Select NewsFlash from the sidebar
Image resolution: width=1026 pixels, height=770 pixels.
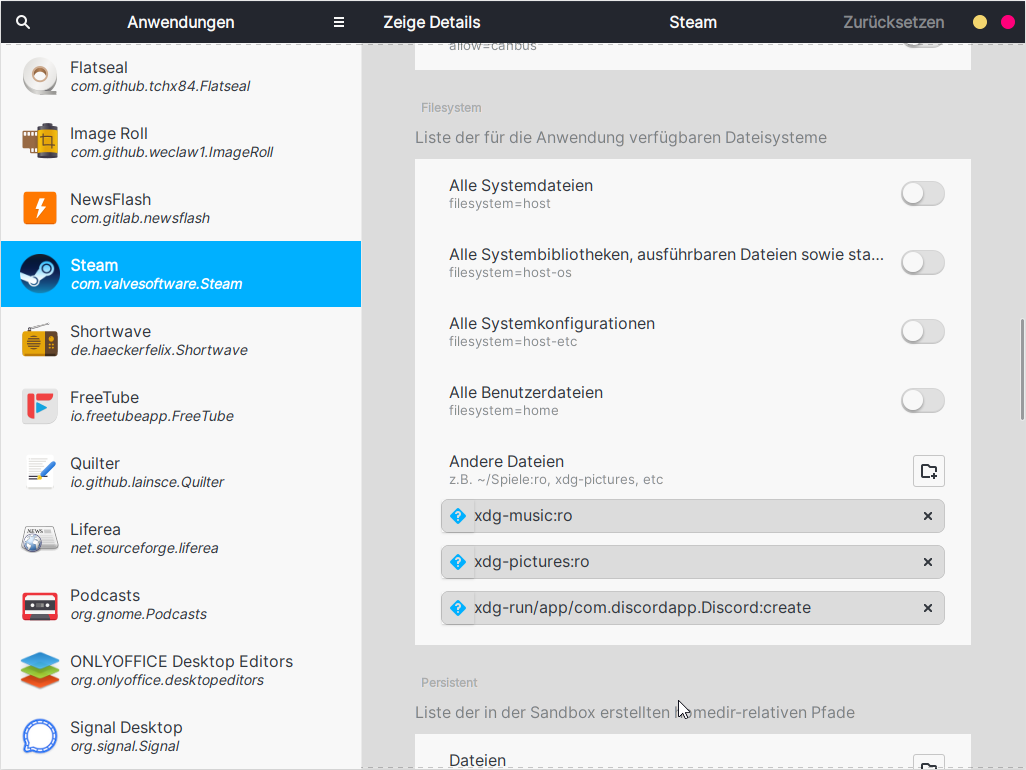click(180, 208)
